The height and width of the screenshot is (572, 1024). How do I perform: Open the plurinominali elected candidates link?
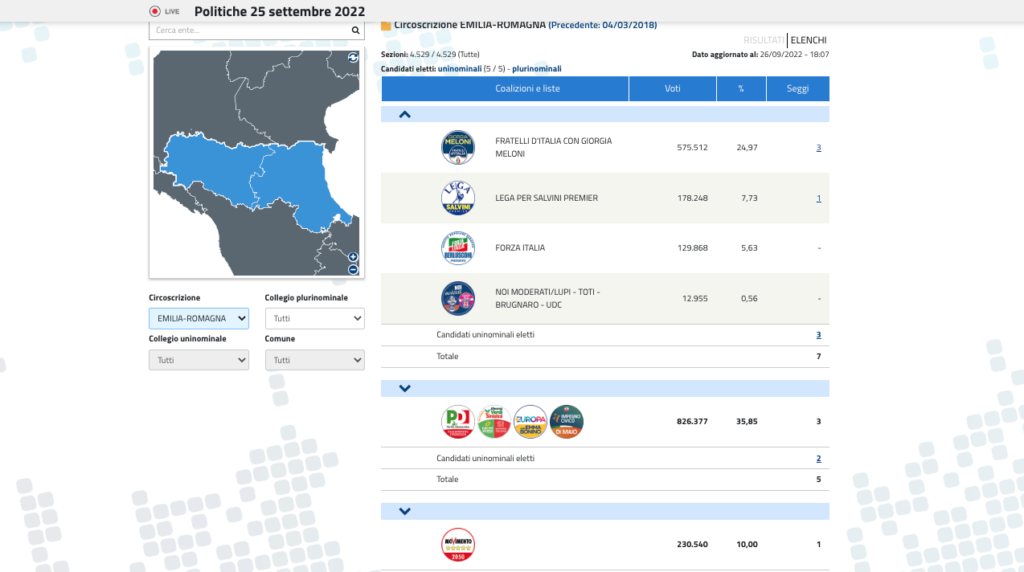(x=537, y=69)
